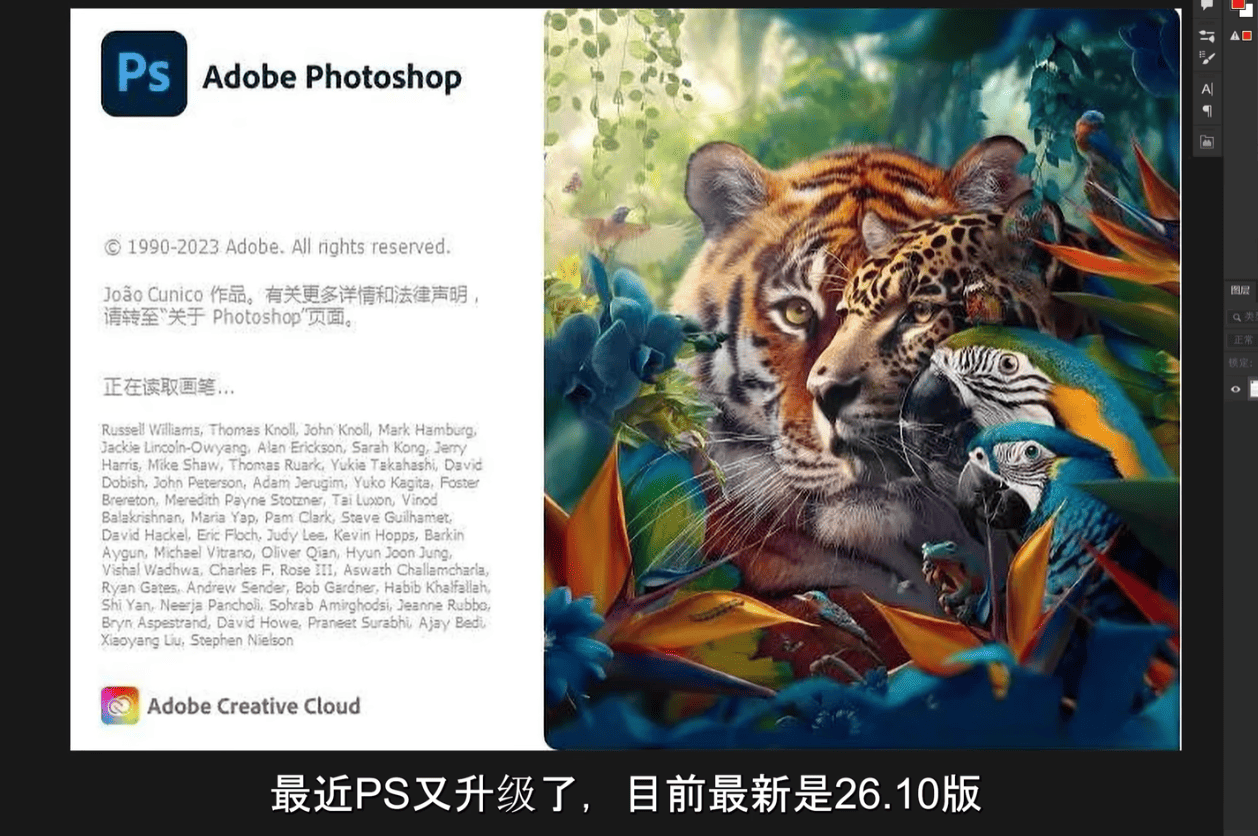The image size is (1258, 836).
Task: Open the Paragraph panel icon
Action: pos(1207,111)
